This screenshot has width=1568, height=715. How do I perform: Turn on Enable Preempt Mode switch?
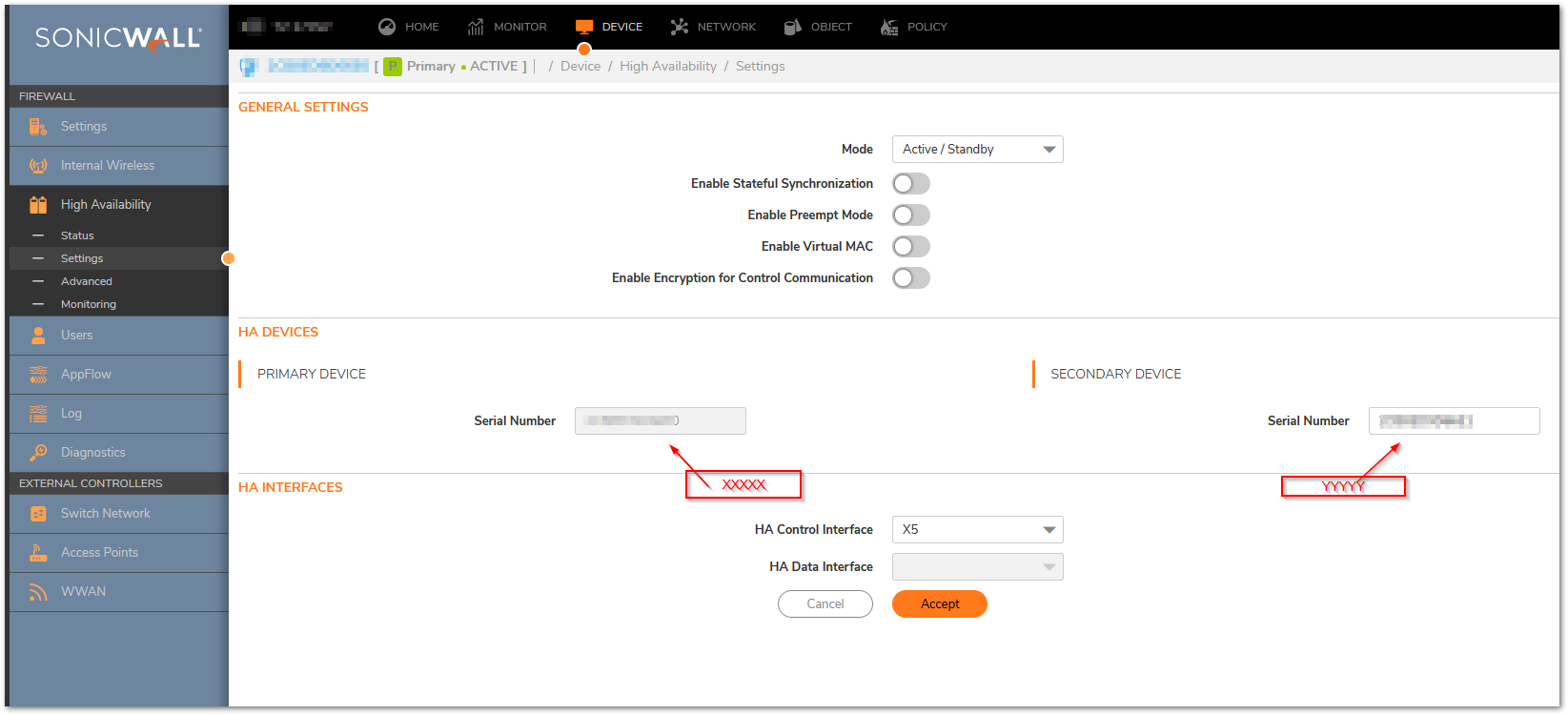point(910,215)
